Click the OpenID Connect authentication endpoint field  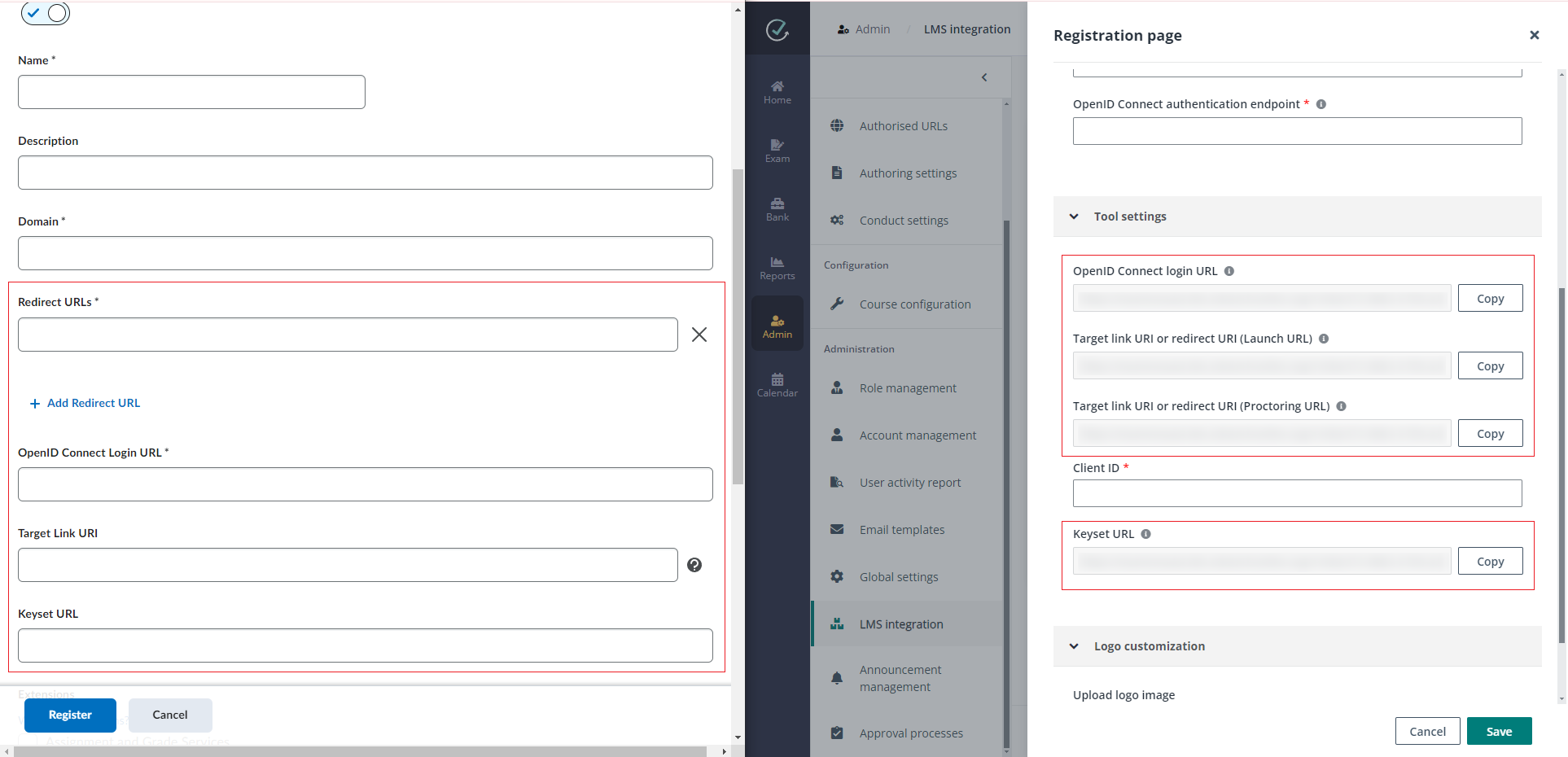click(1297, 131)
